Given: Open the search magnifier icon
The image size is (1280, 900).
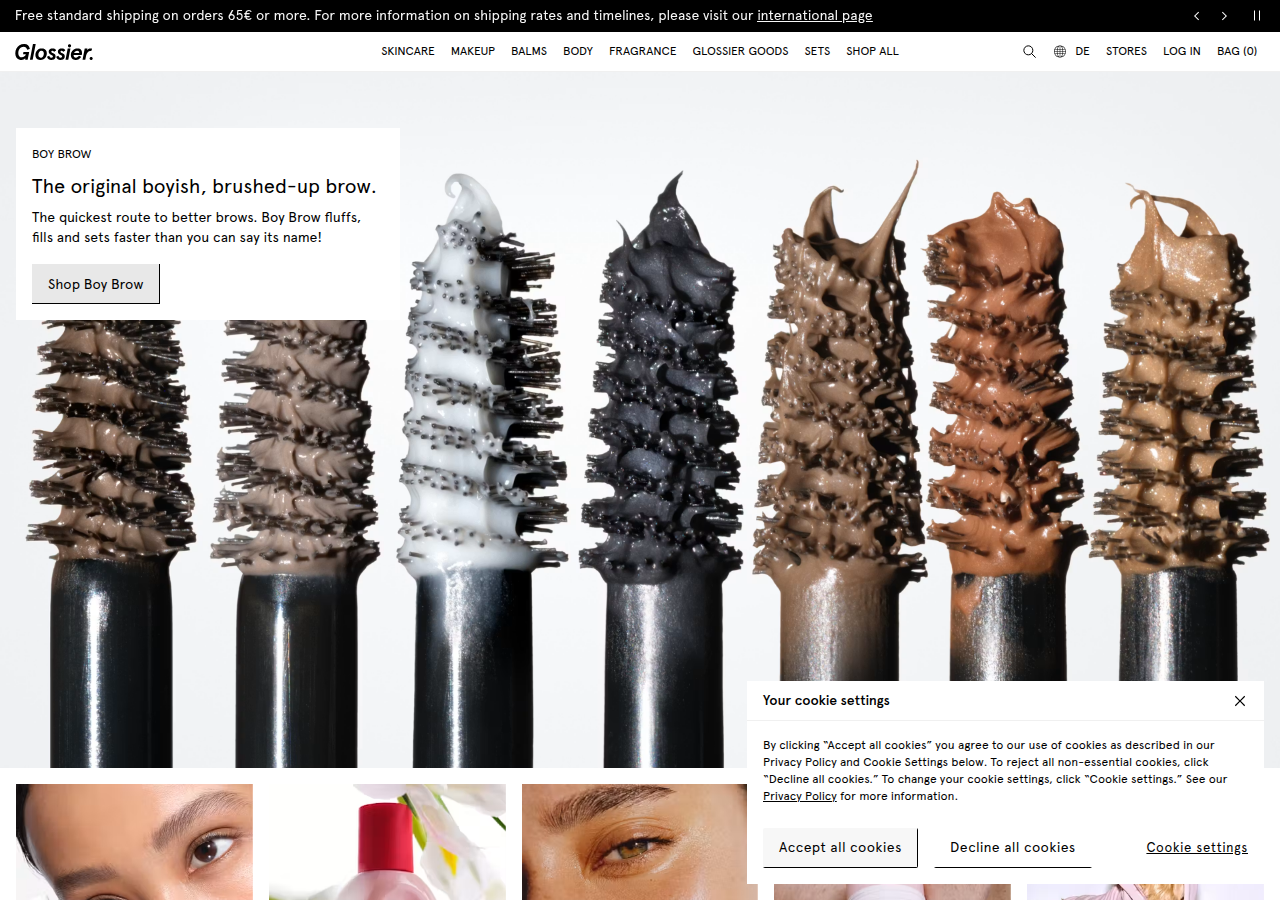Looking at the screenshot, I should (x=1029, y=51).
